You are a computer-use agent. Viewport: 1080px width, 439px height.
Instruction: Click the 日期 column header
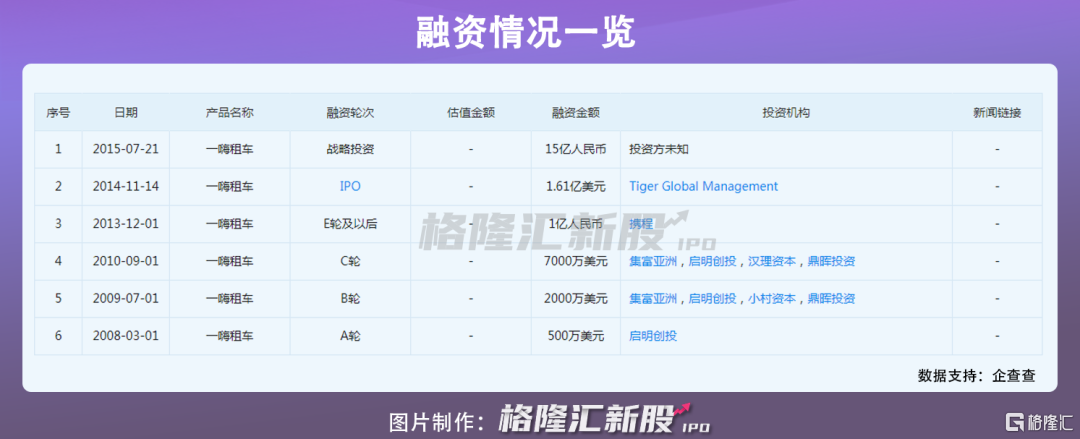(x=126, y=113)
